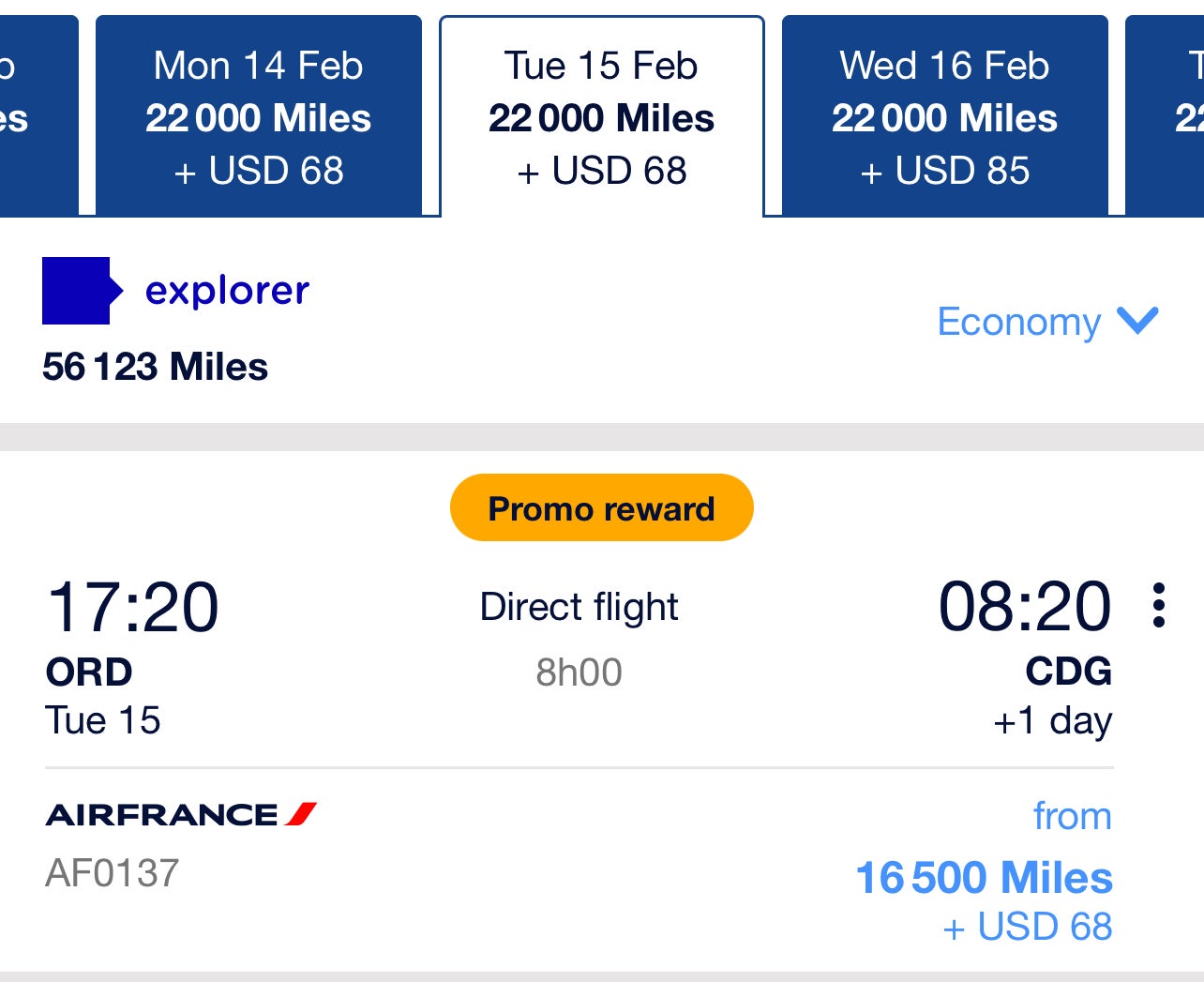Open the Economy cabin class dropdown
Viewport: 1204px width, 982px height.
tap(1018, 323)
